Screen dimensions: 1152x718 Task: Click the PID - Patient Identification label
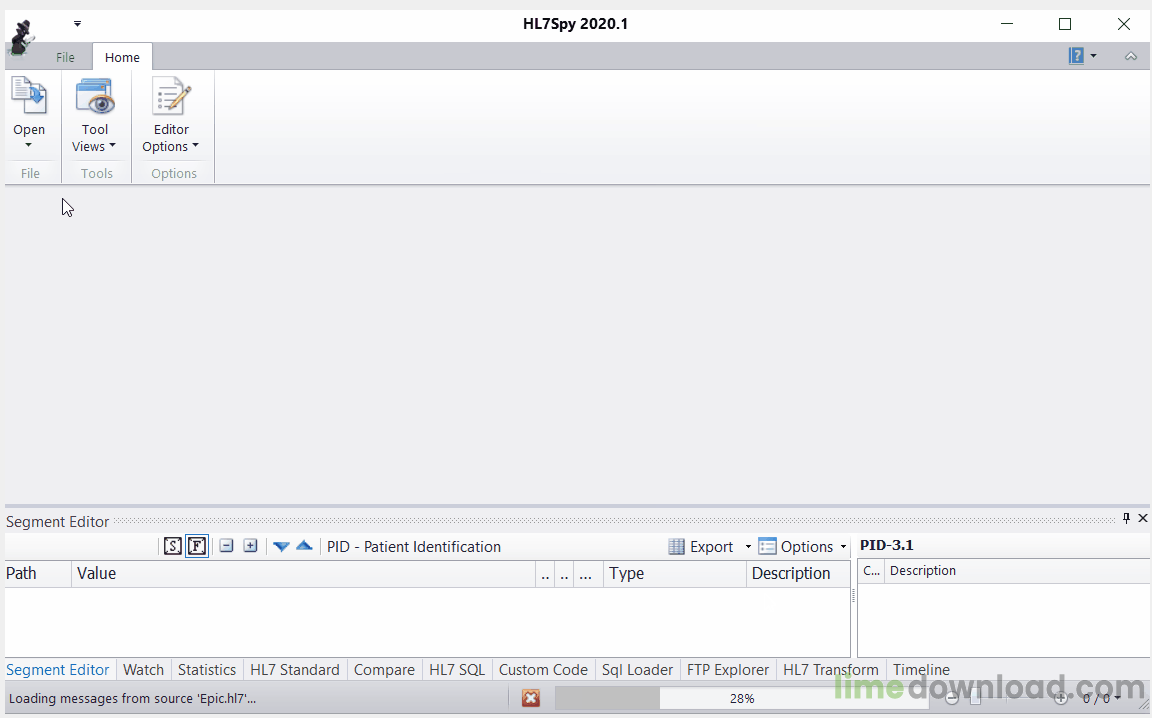click(x=414, y=547)
